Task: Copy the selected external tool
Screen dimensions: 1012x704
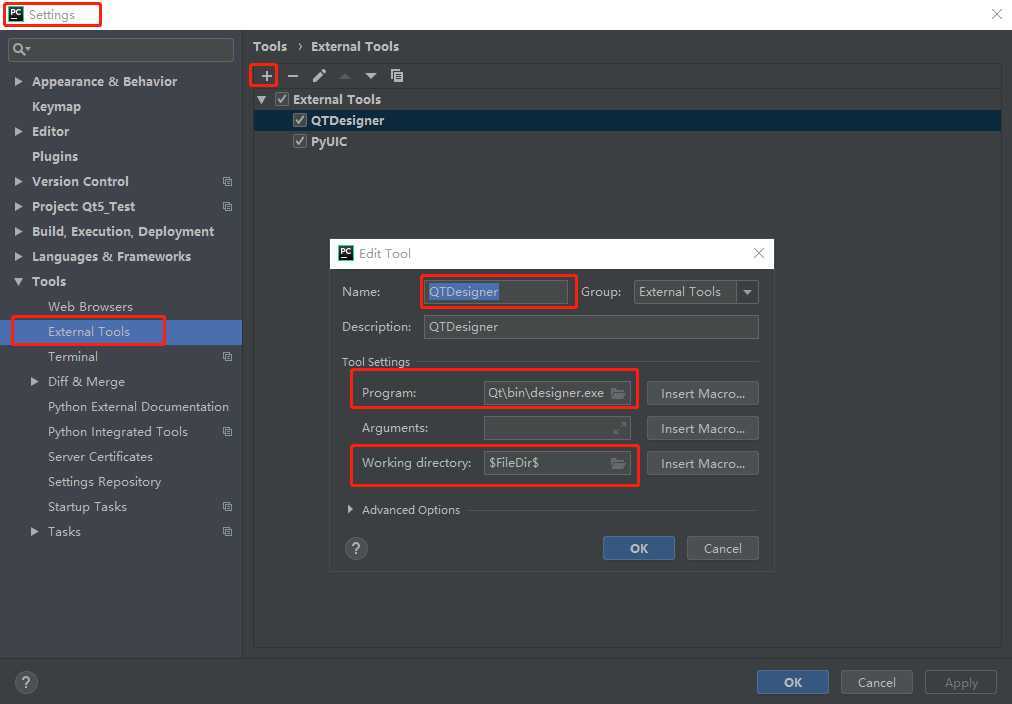Action: [397, 75]
